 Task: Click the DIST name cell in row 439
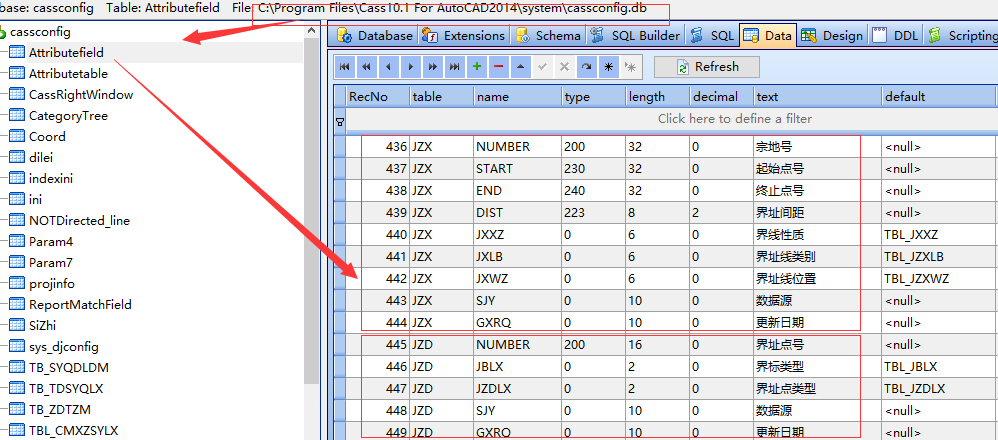[x=518, y=213]
